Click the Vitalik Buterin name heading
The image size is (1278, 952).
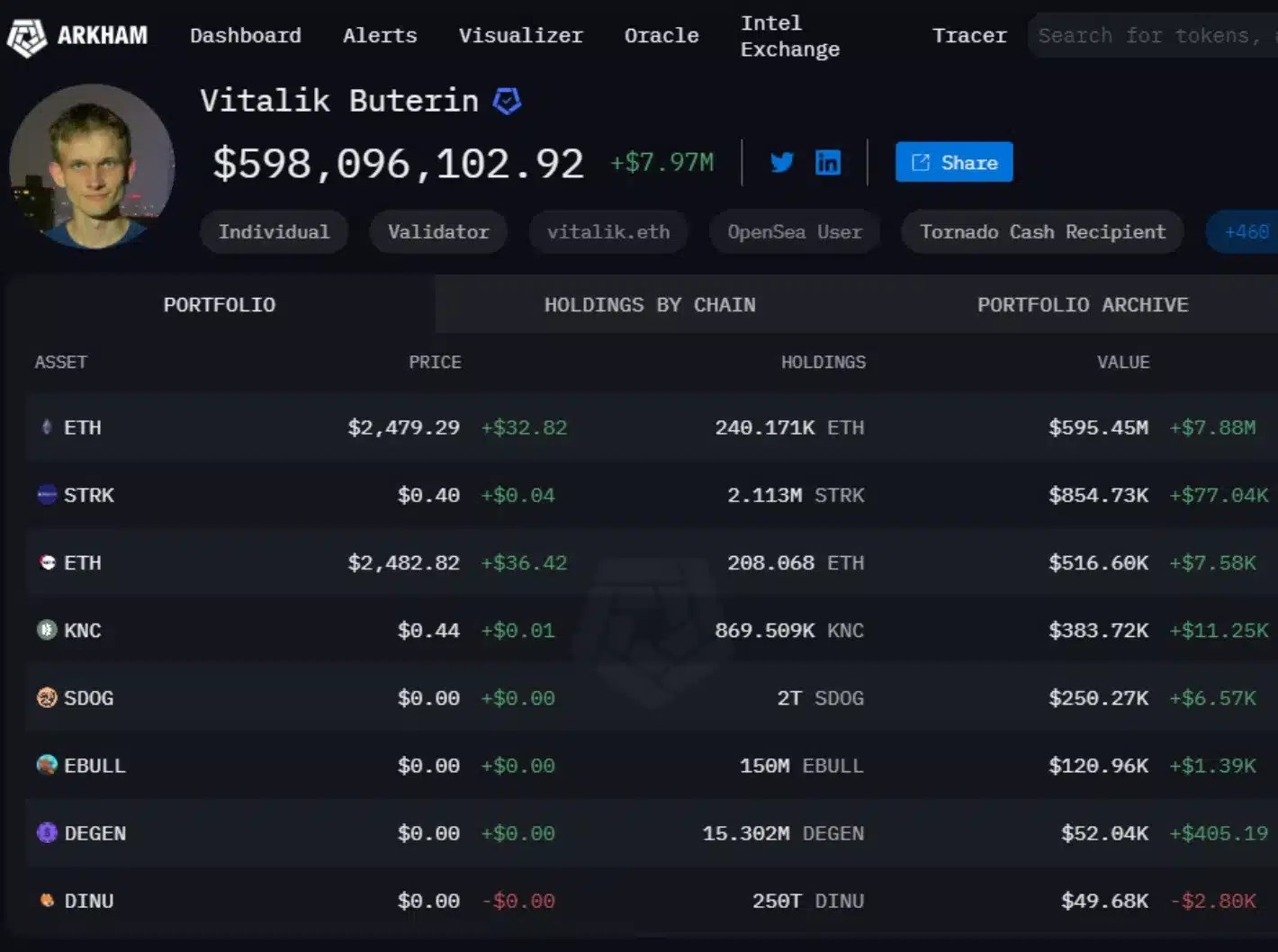coord(339,101)
